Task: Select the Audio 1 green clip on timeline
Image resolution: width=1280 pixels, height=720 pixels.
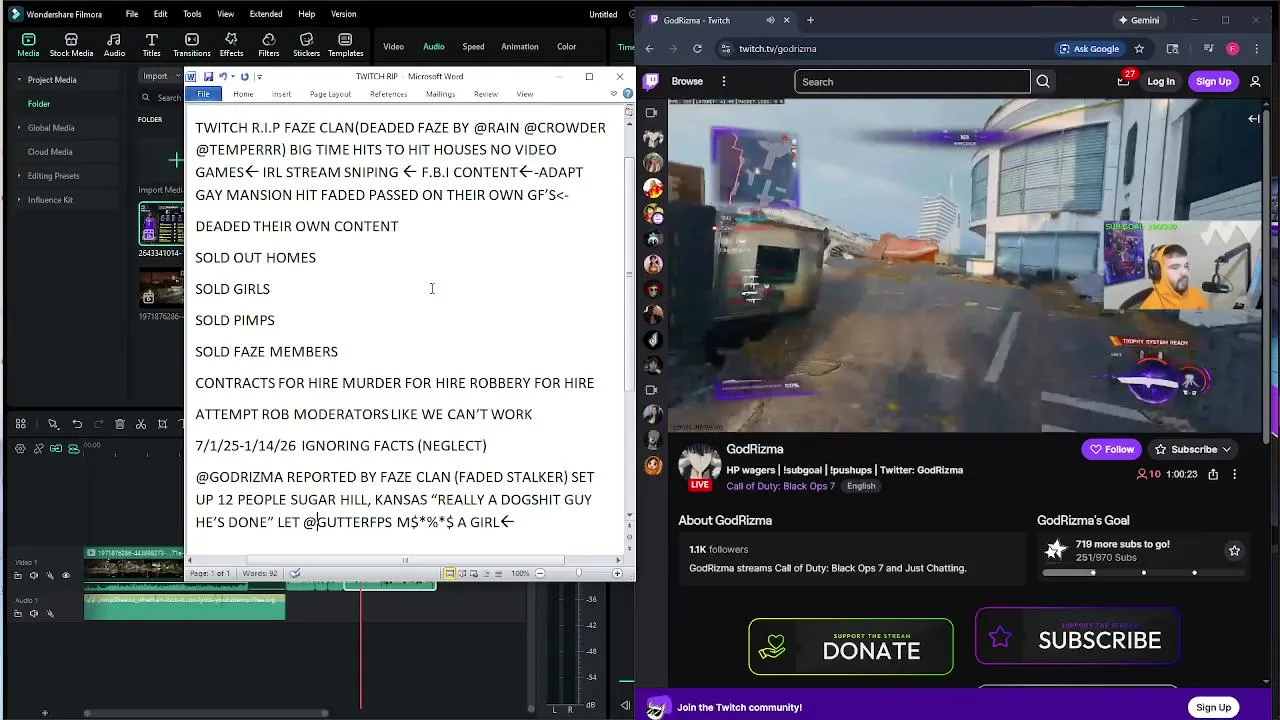Action: pos(185,605)
